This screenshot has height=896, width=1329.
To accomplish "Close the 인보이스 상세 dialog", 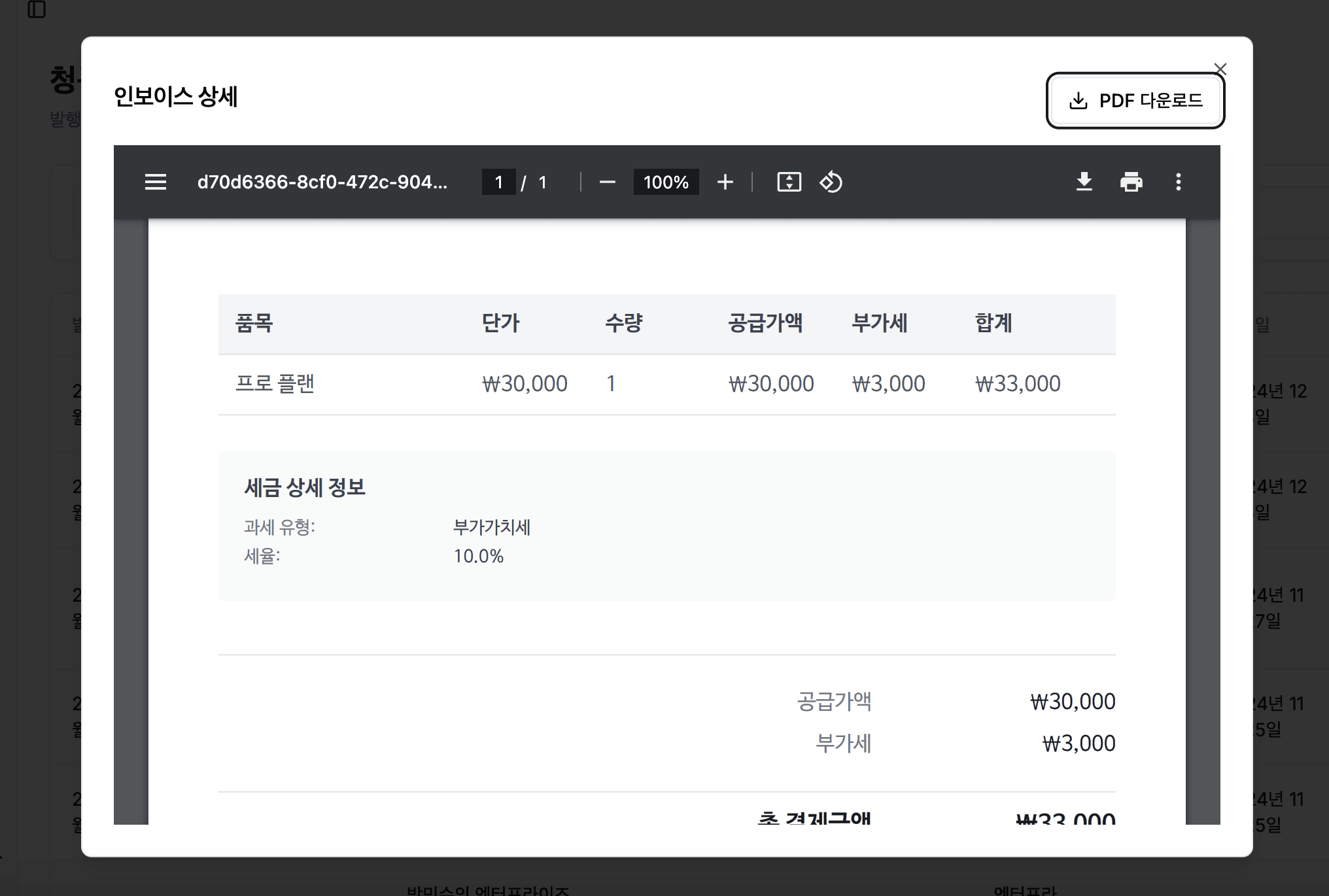I will [1220, 69].
